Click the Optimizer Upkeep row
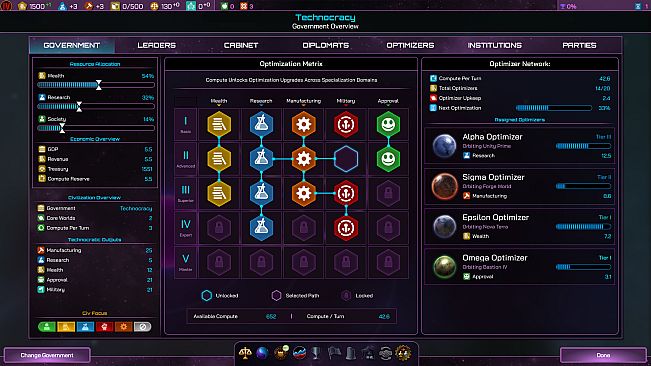651x366 pixels. click(520, 98)
